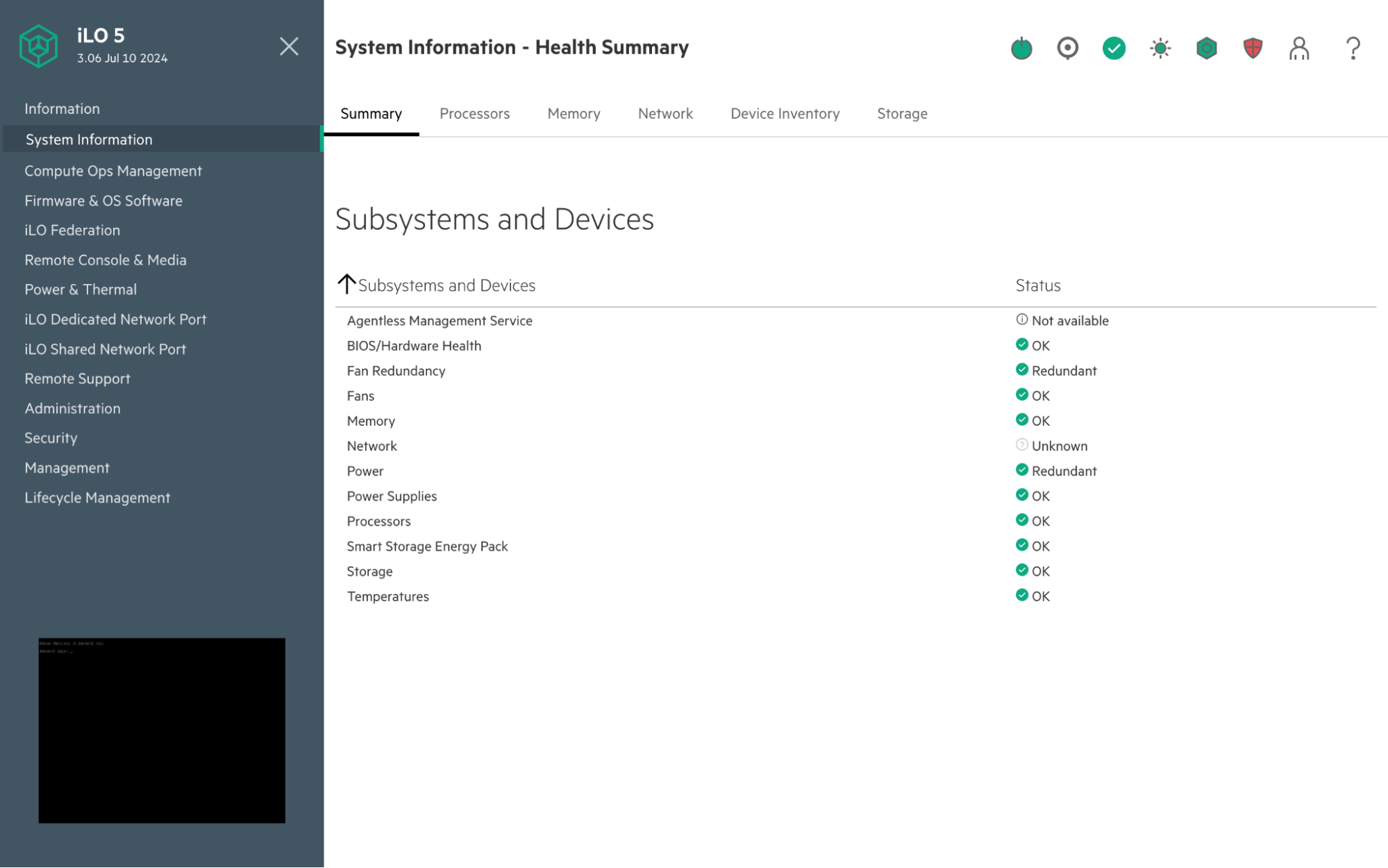The width and height of the screenshot is (1388, 868).
Task: Open the Security sidebar item
Action: [51, 438]
